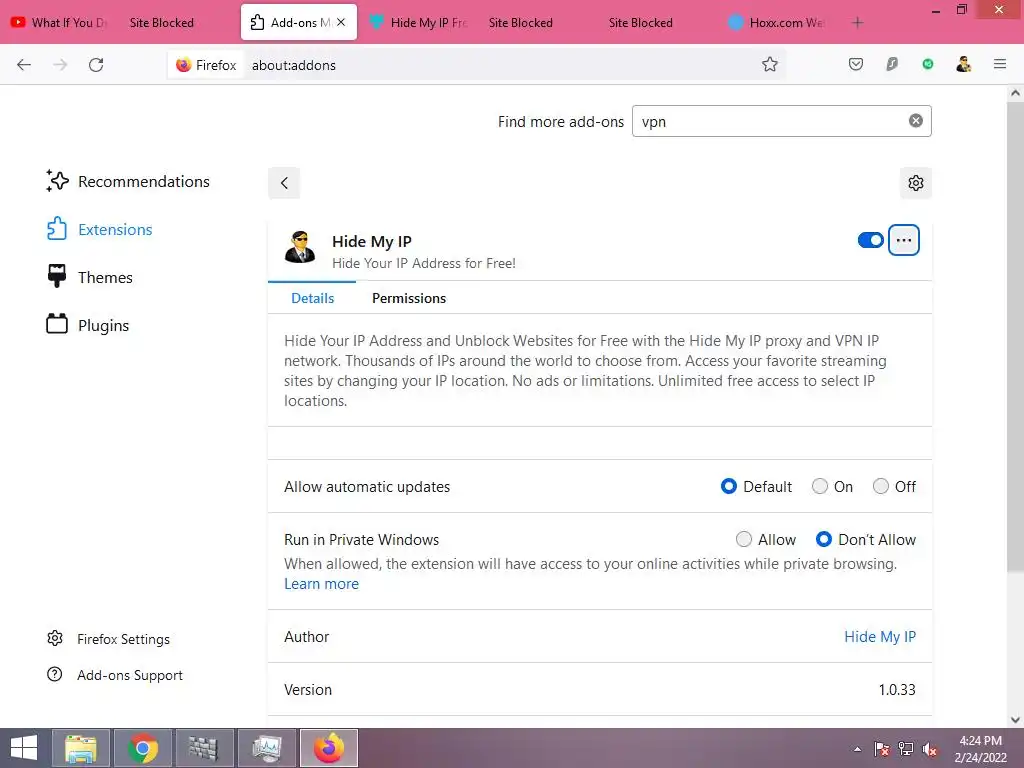This screenshot has height=768, width=1024.
Task: Switch to the first Site Blocked tab
Action: coord(161,22)
